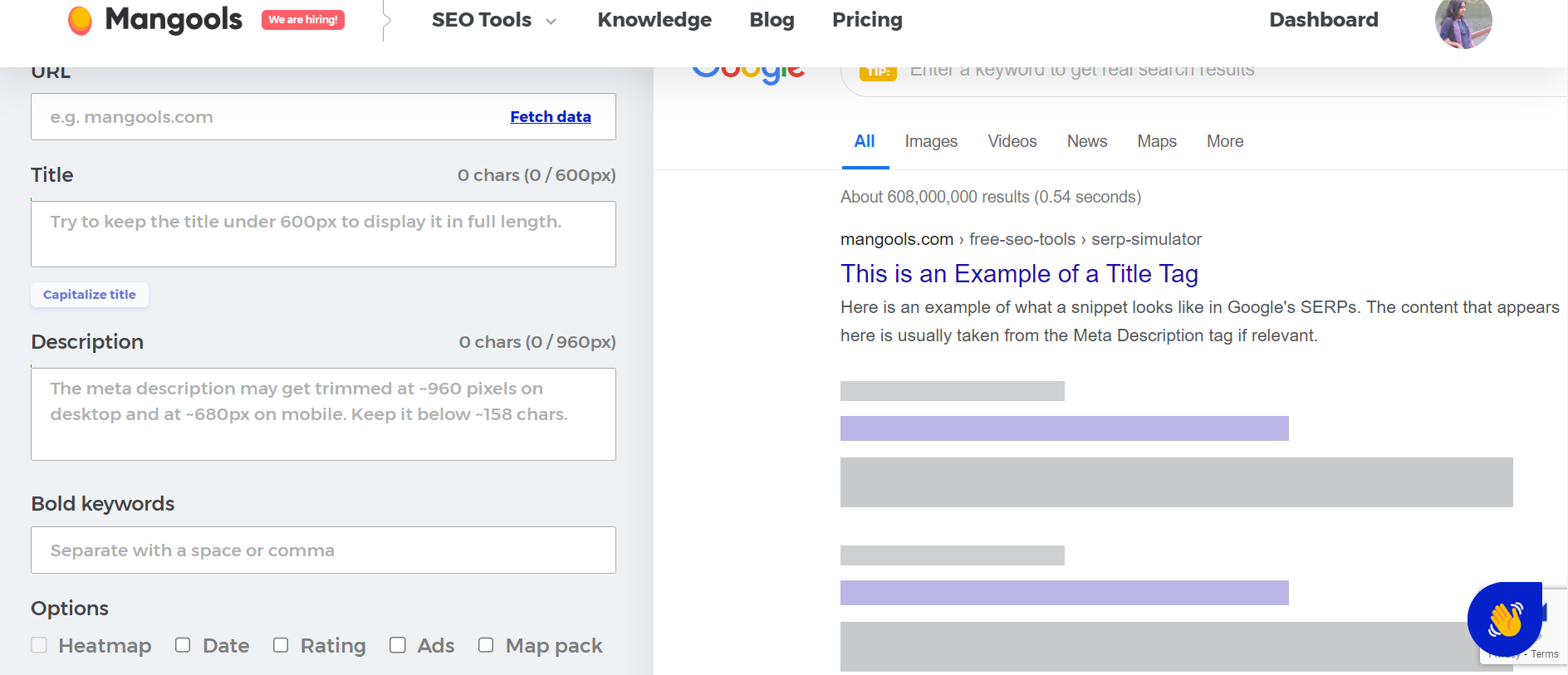Click into the Description text area

pos(323,414)
